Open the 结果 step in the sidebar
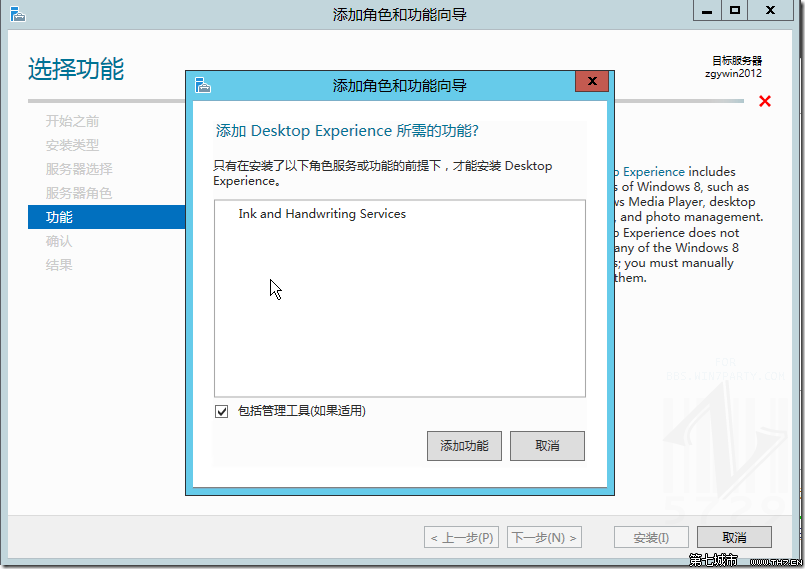This screenshot has width=805, height=569. tap(59, 265)
